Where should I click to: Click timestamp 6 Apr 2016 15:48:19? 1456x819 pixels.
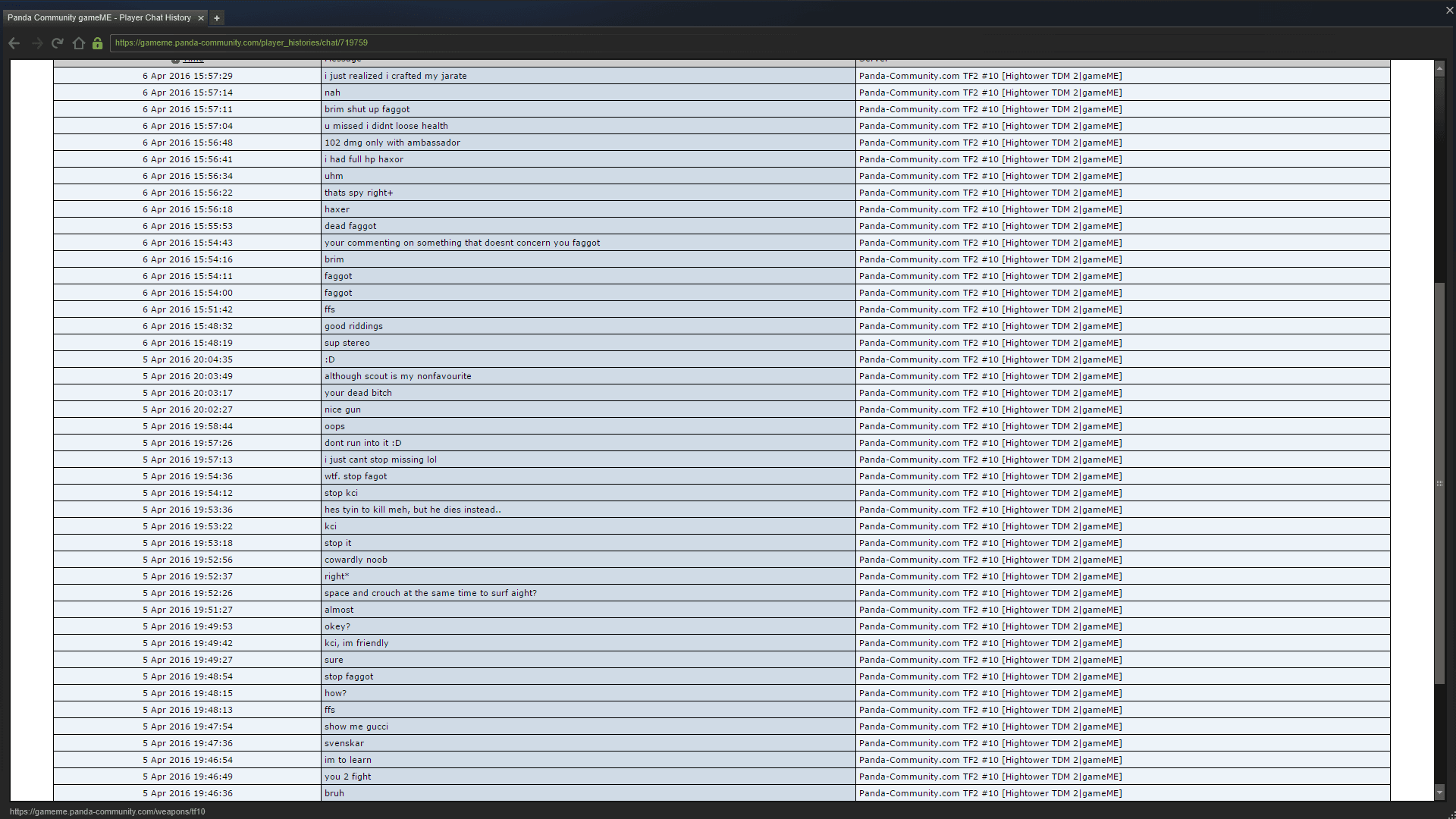click(x=187, y=343)
